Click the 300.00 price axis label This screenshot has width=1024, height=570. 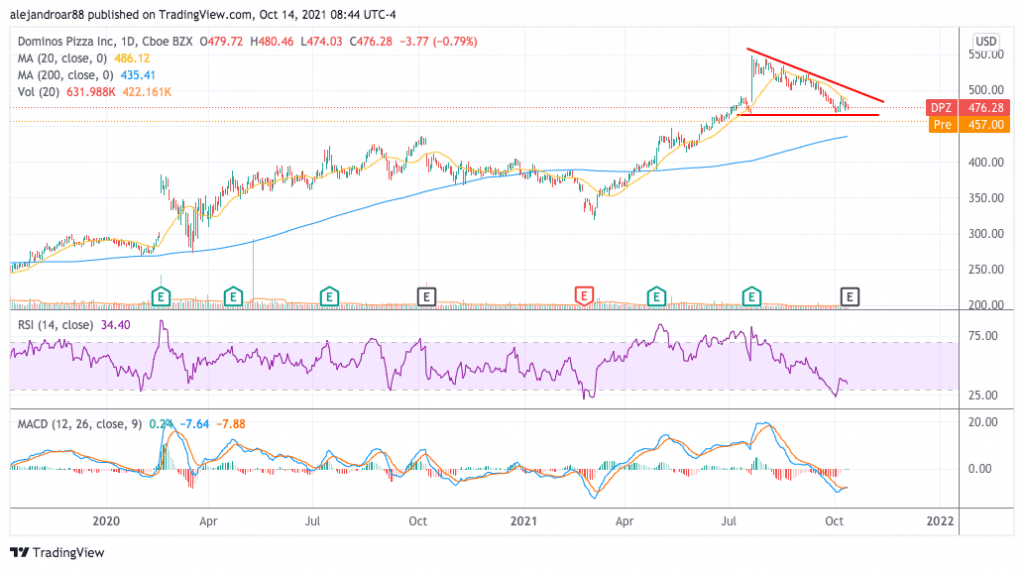tap(986, 234)
